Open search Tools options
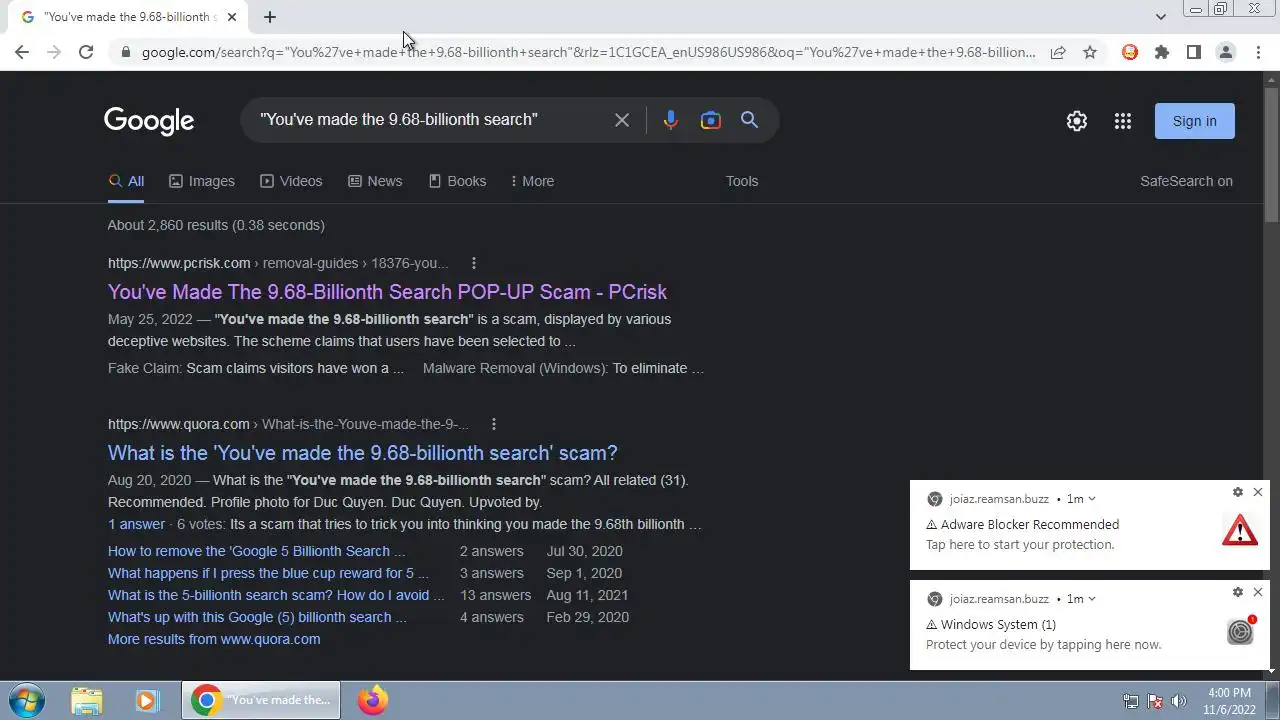This screenshot has width=1280, height=720. tap(742, 181)
